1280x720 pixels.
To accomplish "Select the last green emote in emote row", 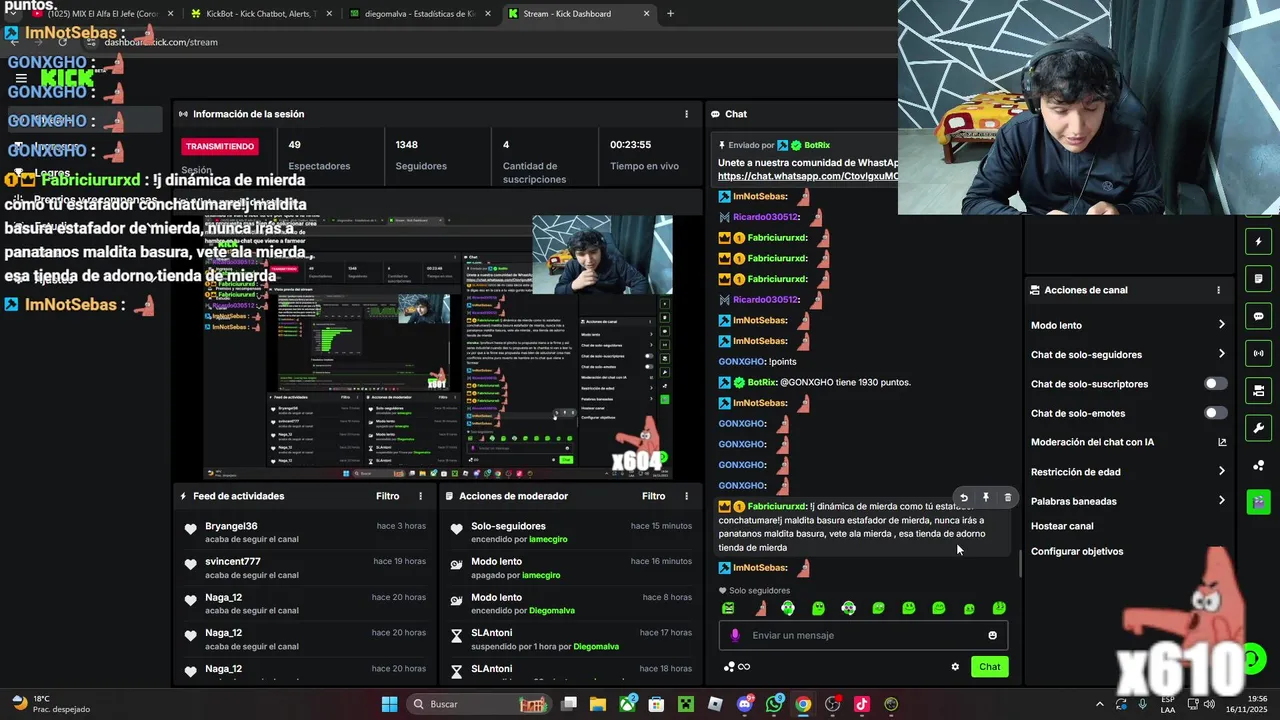I will 999,608.
